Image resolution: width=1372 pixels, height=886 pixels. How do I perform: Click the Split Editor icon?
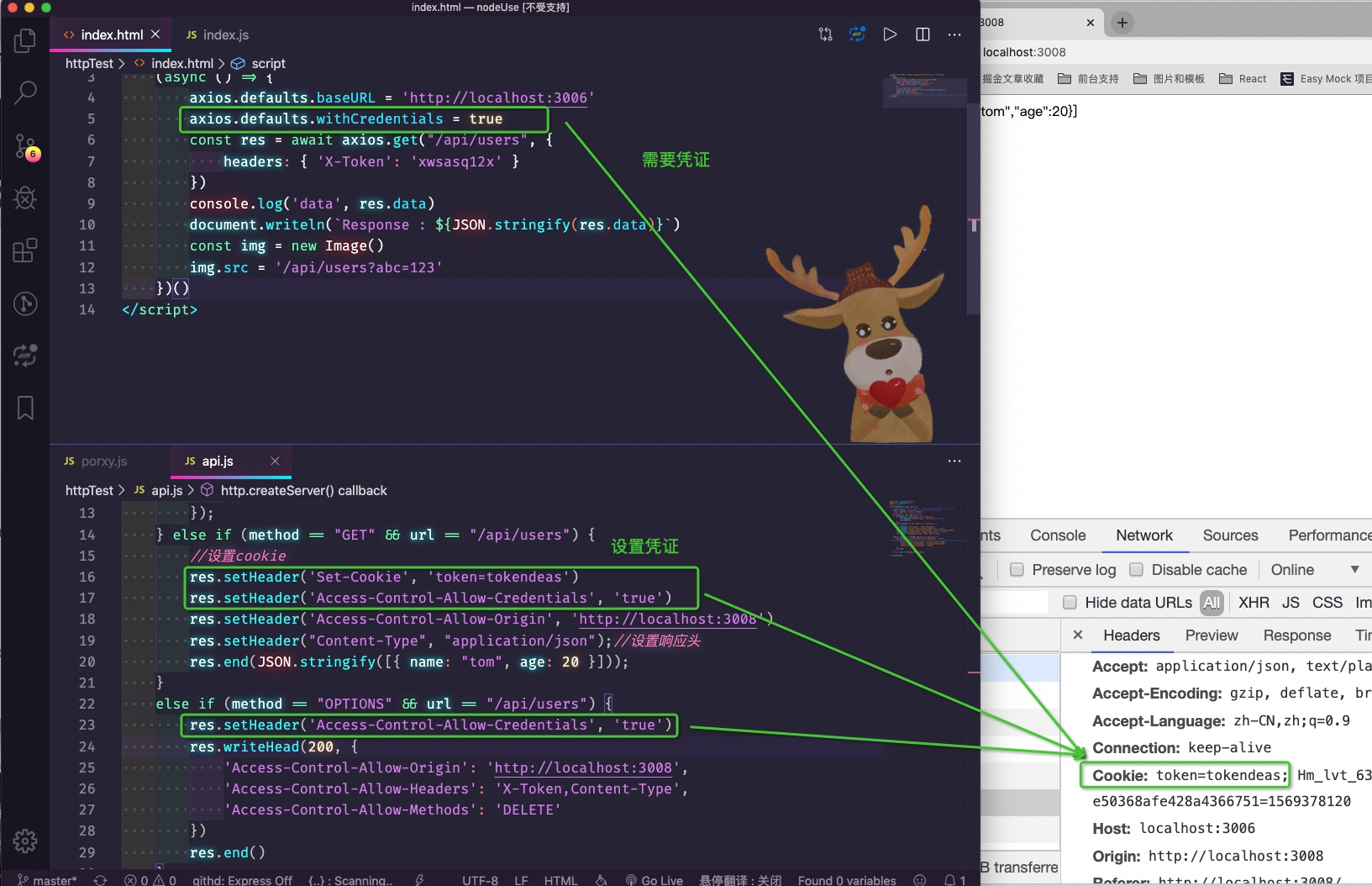click(923, 34)
